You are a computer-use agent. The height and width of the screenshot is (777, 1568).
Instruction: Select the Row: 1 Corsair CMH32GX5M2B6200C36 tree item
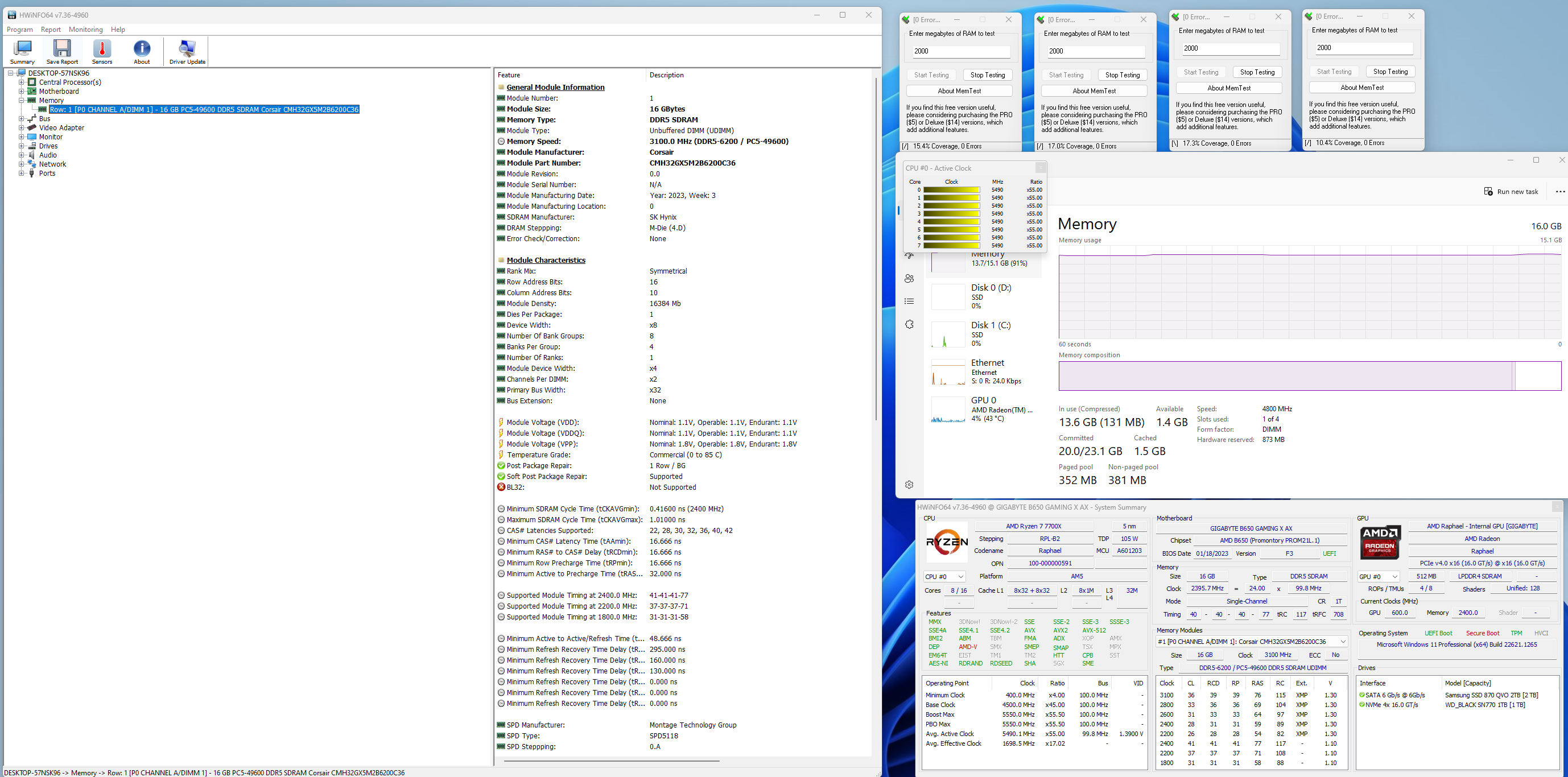coord(204,110)
